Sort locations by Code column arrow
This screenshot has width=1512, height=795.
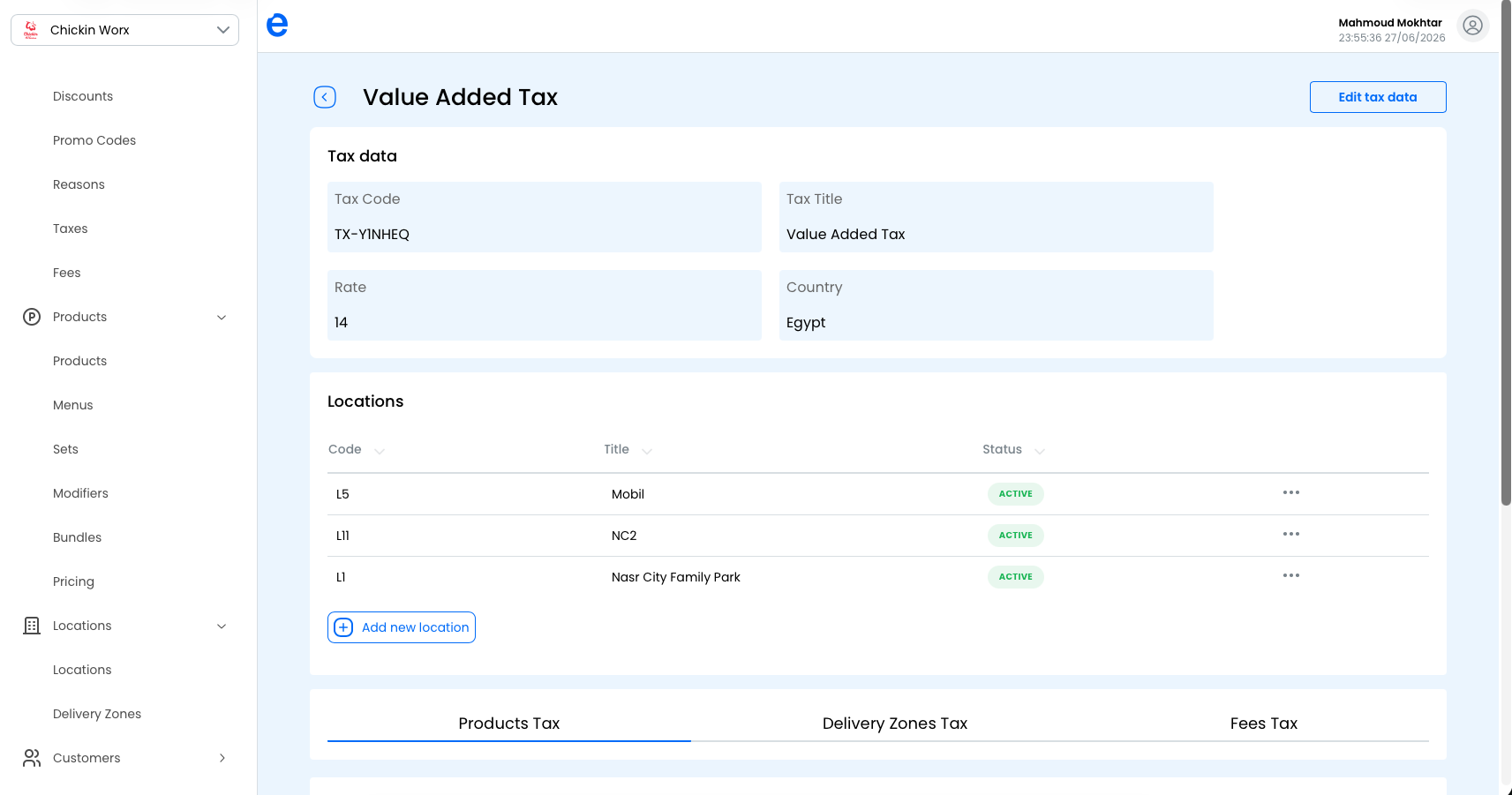click(380, 451)
